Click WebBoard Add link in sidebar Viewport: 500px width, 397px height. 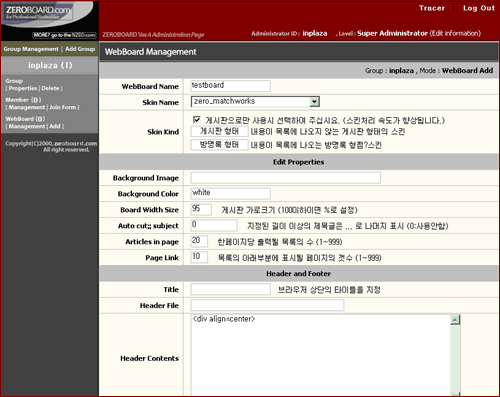(55, 126)
